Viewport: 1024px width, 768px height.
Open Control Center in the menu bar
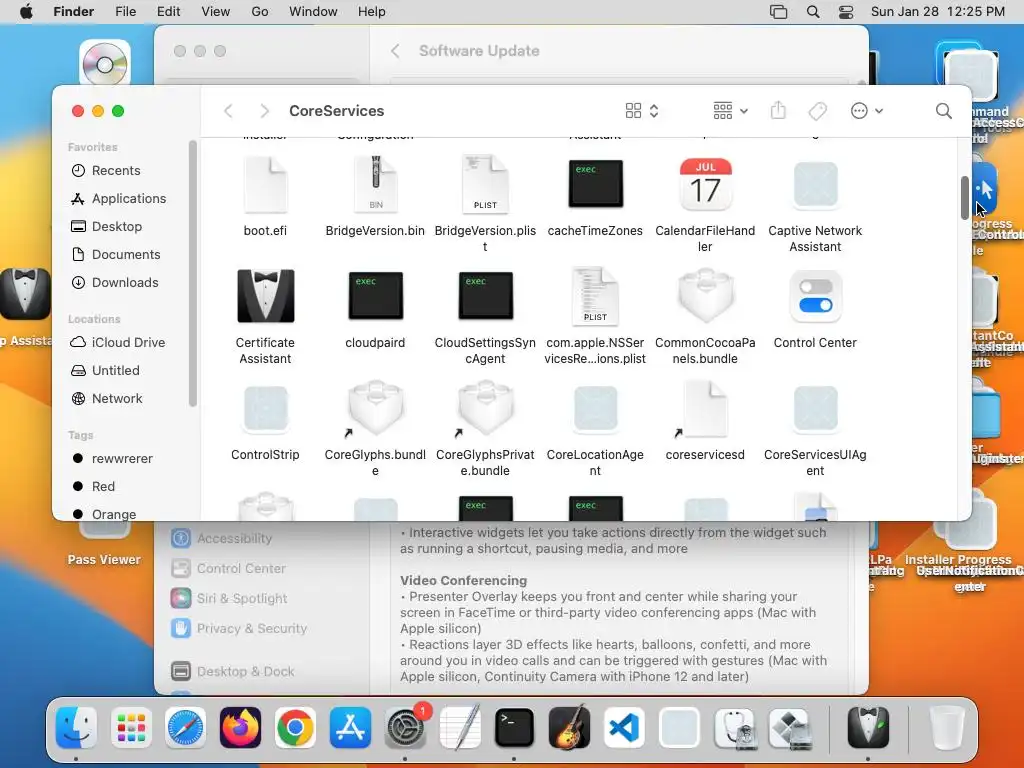point(846,12)
